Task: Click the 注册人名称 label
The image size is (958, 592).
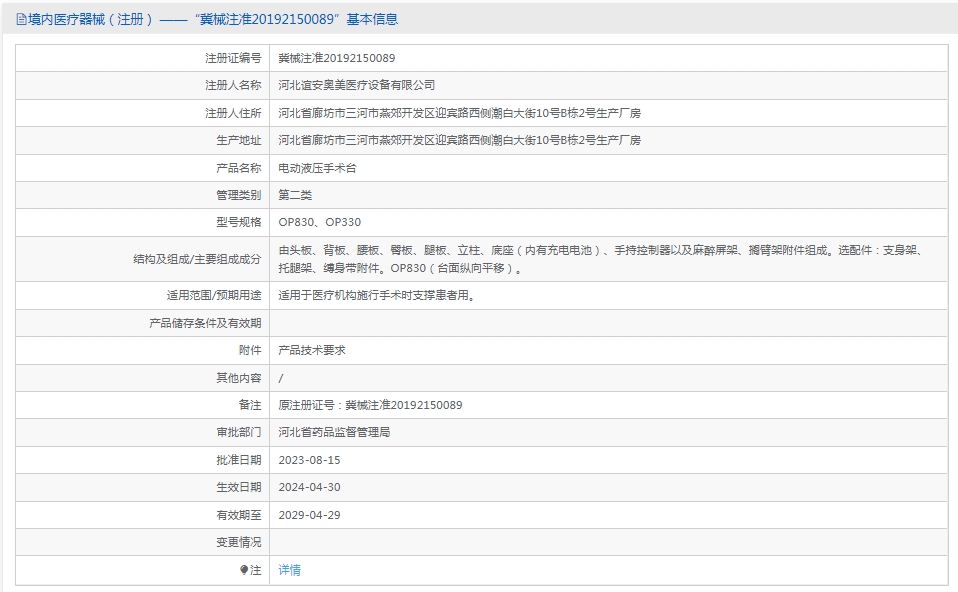Action: tap(233, 85)
